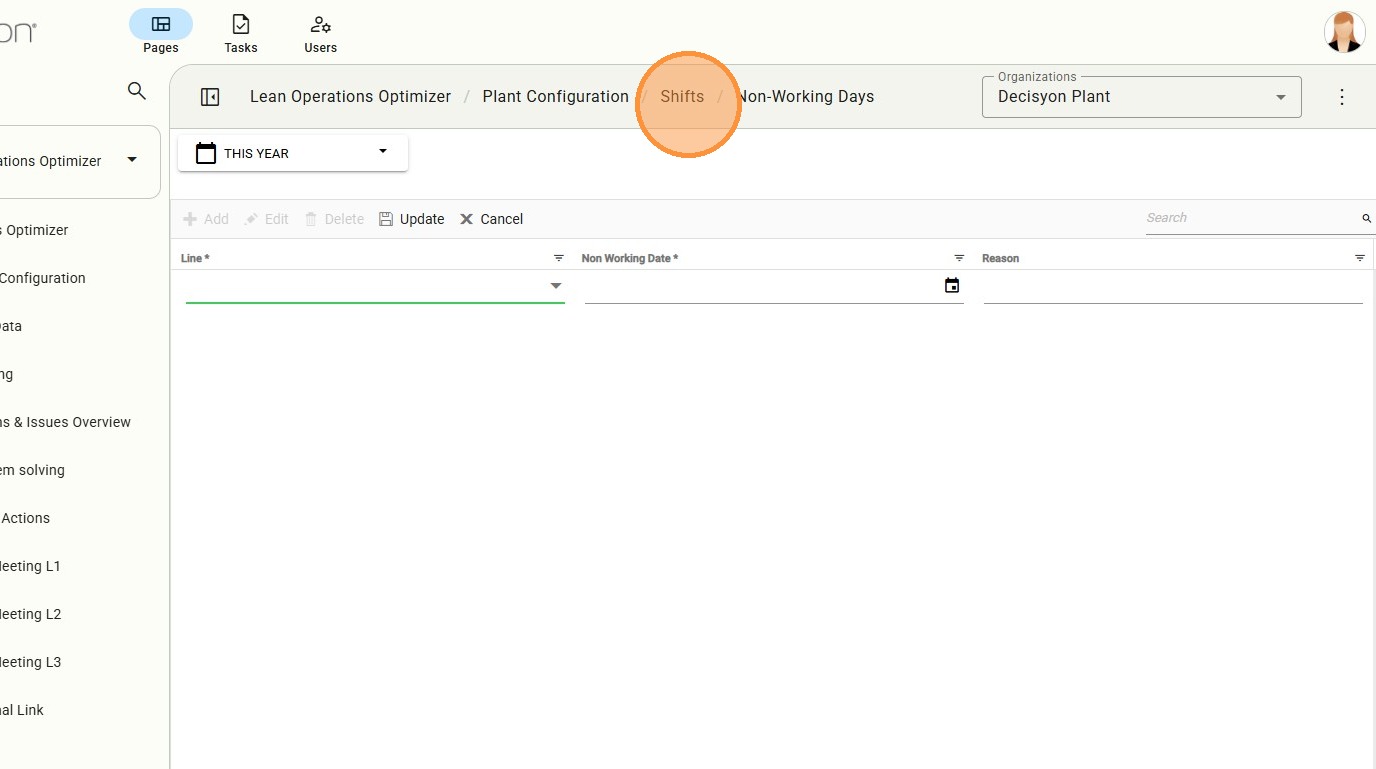Navigate to Plant Configuration breadcrumb
Image resolution: width=1376 pixels, height=769 pixels.
click(555, 97)
